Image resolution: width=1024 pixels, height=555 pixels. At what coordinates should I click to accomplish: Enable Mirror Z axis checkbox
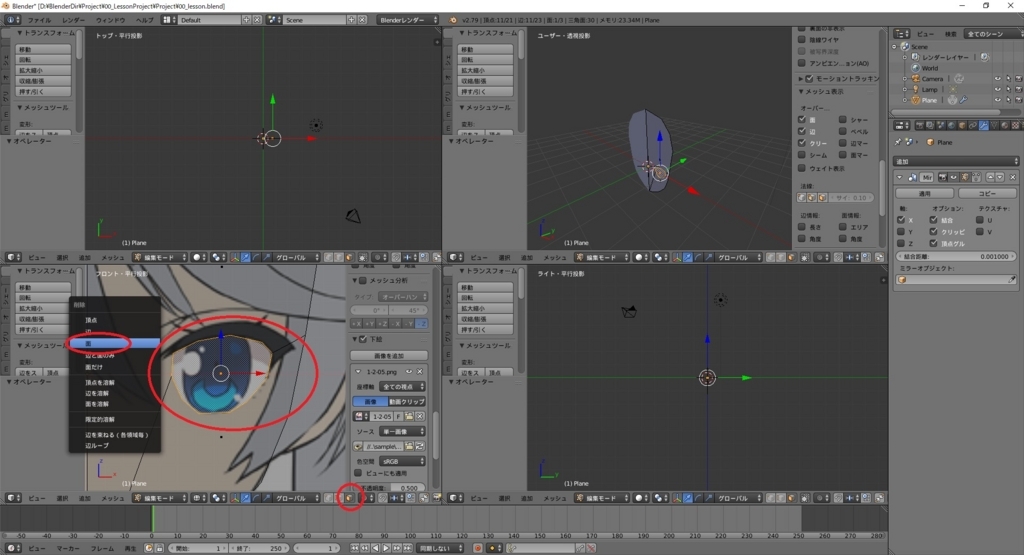coord(901,244)
